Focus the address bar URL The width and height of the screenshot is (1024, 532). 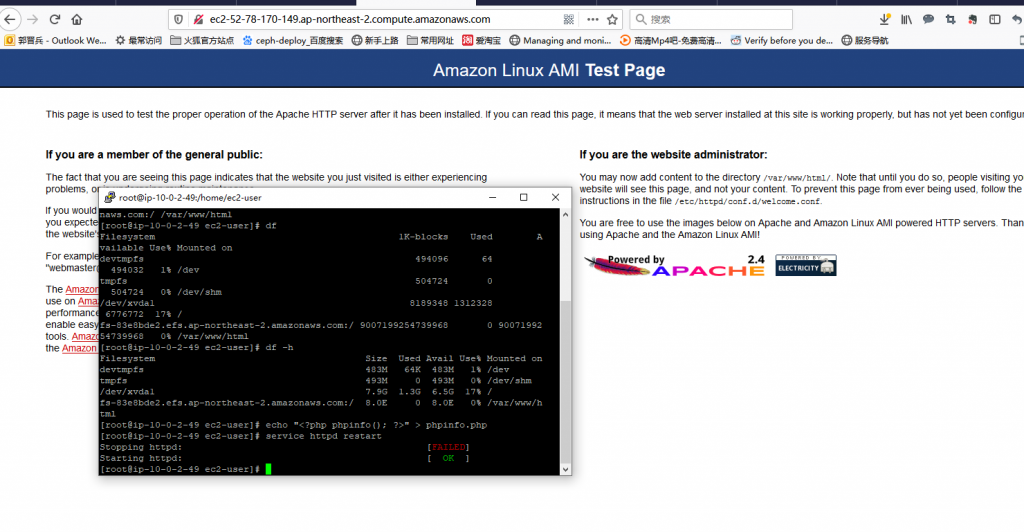click(349, 20)
